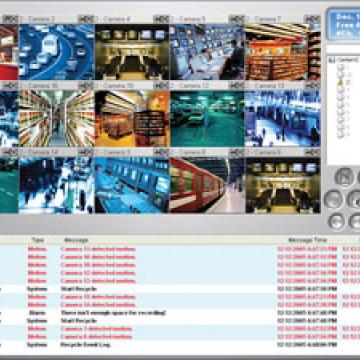
Task: Select the alarm row about not enough recording space
Action: [180, 313]
